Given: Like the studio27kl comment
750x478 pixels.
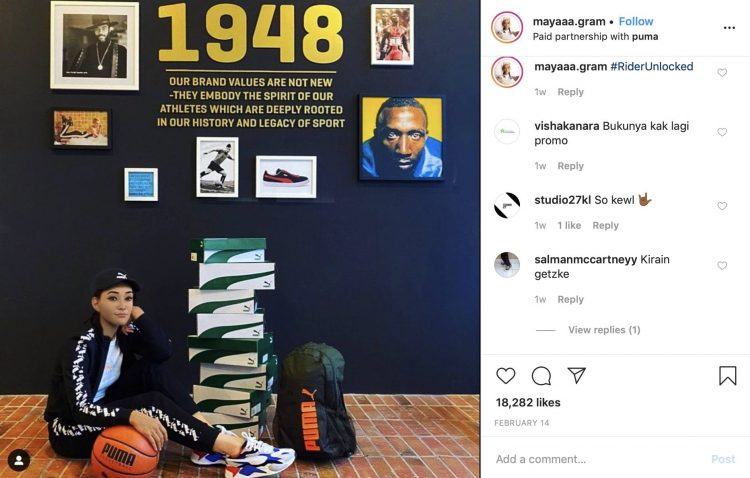Looking at the screenshot, I should pos(722,206).
